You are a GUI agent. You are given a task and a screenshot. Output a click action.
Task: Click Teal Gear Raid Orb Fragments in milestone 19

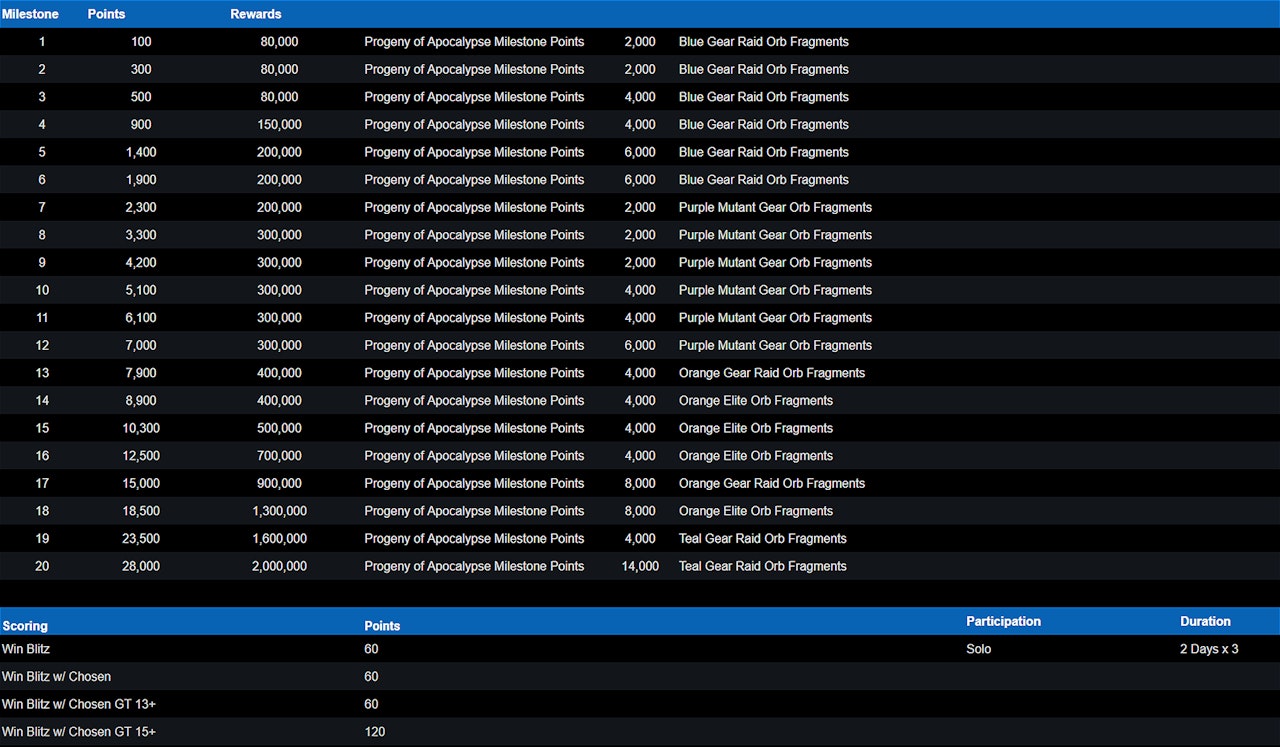pos(762,538)
